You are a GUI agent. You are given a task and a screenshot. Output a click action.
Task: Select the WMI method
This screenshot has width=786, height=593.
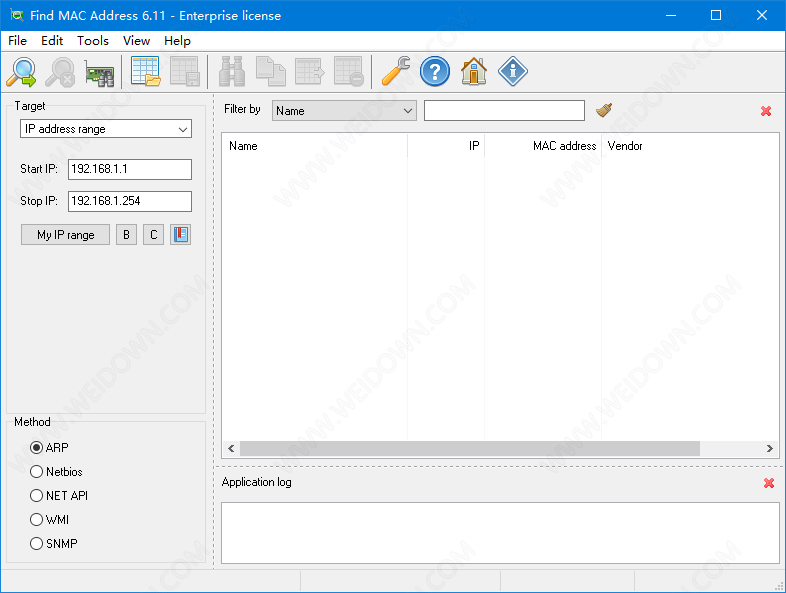point(50,520)
